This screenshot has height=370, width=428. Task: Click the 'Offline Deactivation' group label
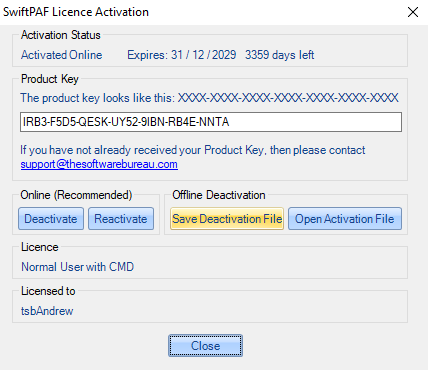219,195
